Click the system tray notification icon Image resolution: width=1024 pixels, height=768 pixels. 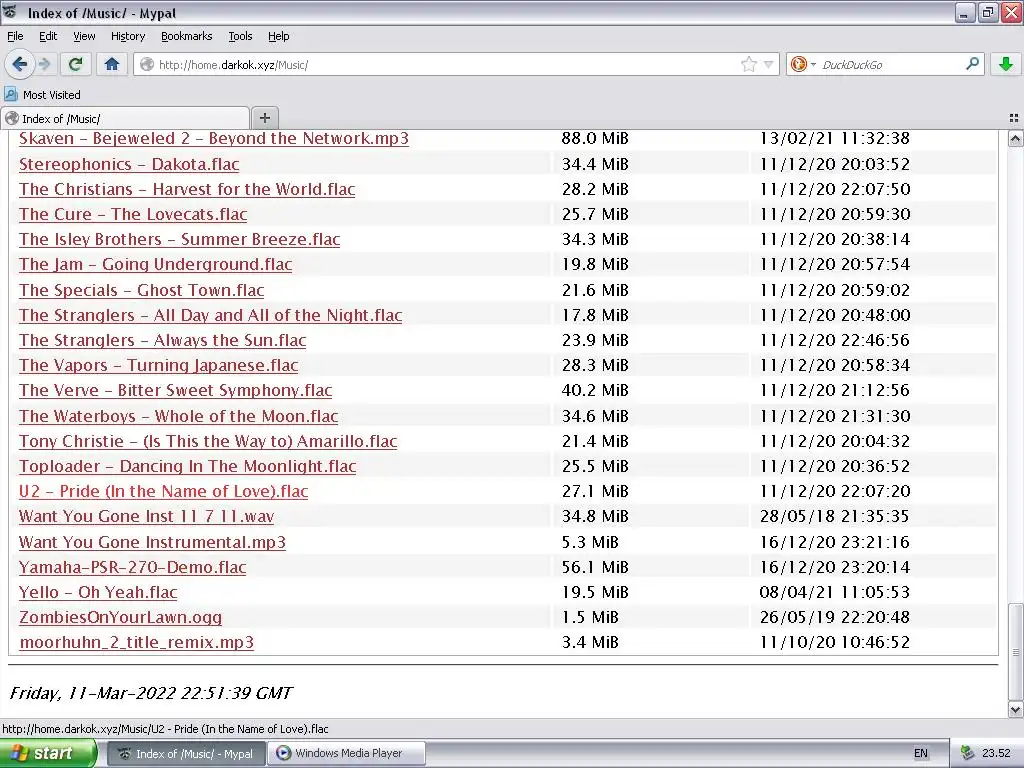tap(968, 753)
